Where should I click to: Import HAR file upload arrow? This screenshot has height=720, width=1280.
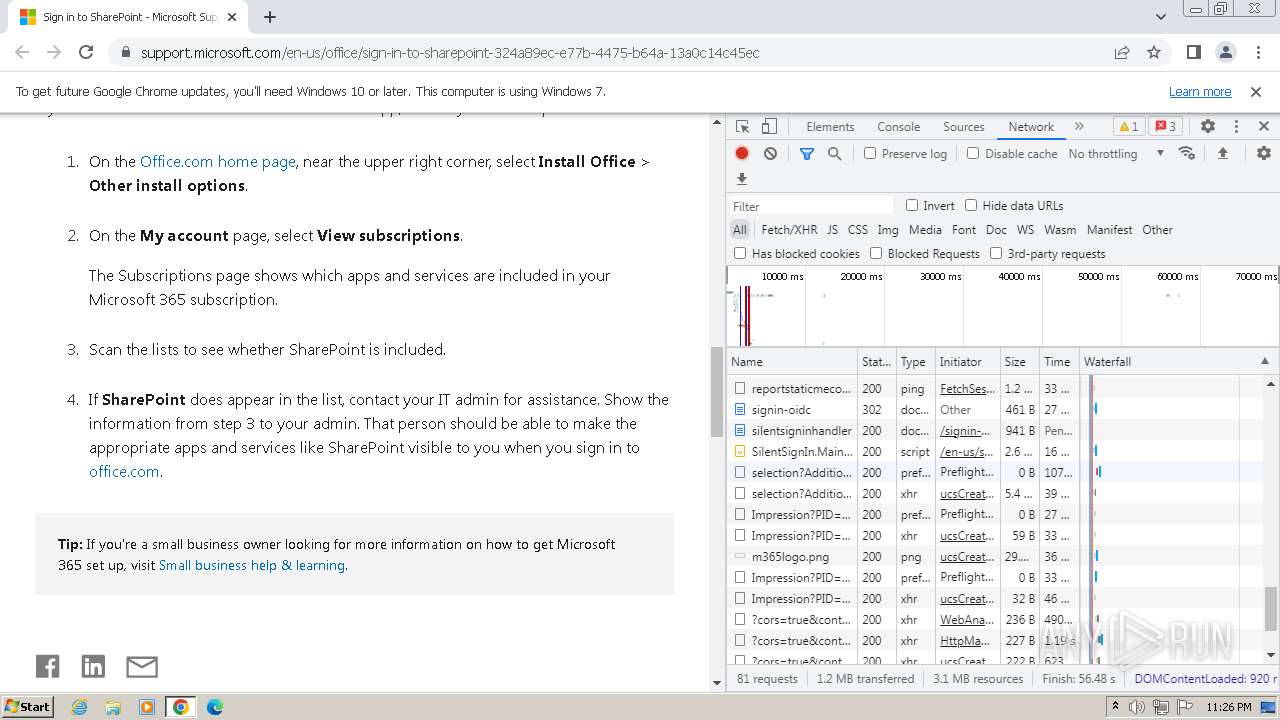point(1222,153)
